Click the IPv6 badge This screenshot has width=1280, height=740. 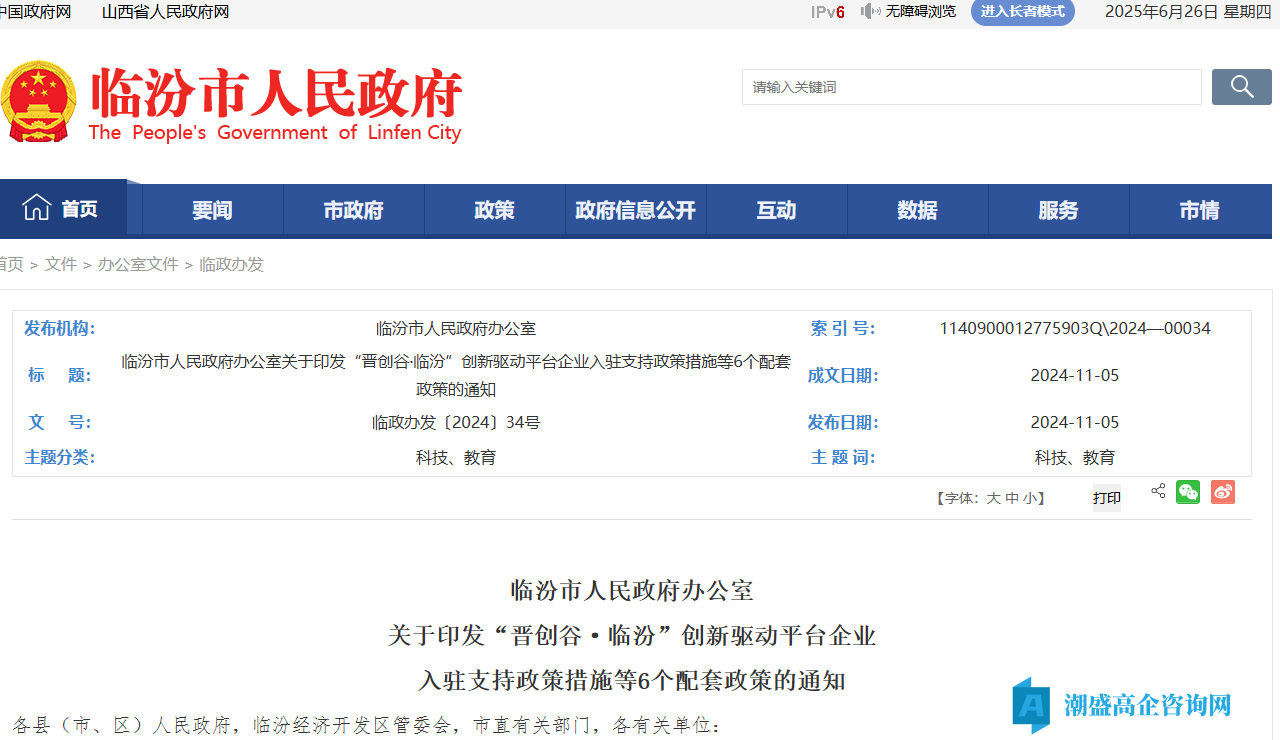(x=827, y=12)
